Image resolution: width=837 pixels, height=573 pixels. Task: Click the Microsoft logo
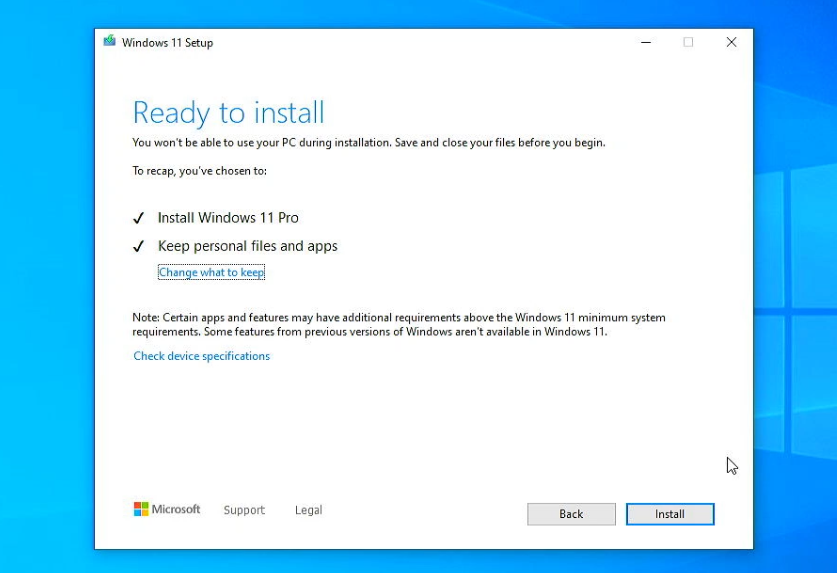(167, 509)
